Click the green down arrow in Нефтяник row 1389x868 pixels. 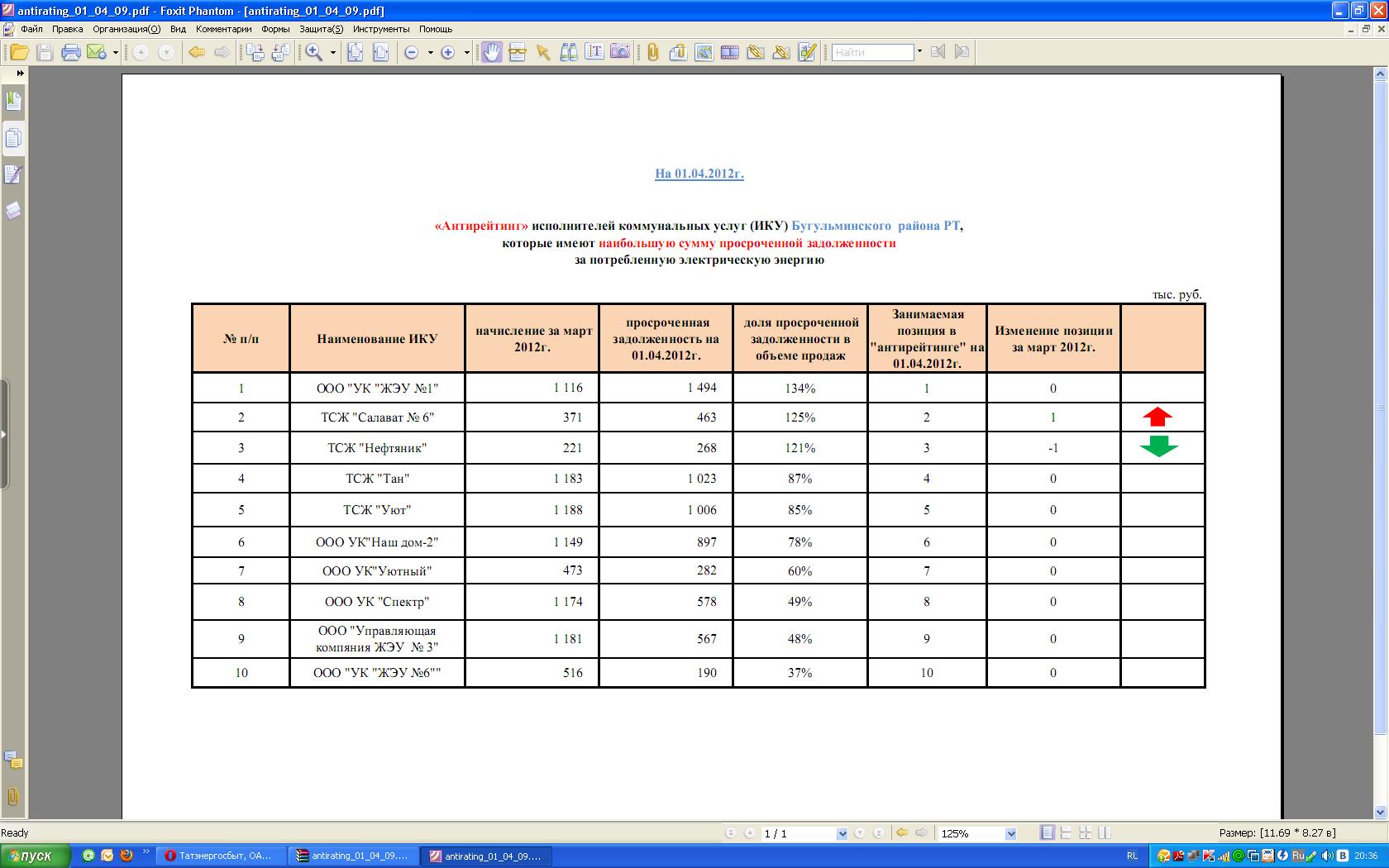(x=1158, y=446)
